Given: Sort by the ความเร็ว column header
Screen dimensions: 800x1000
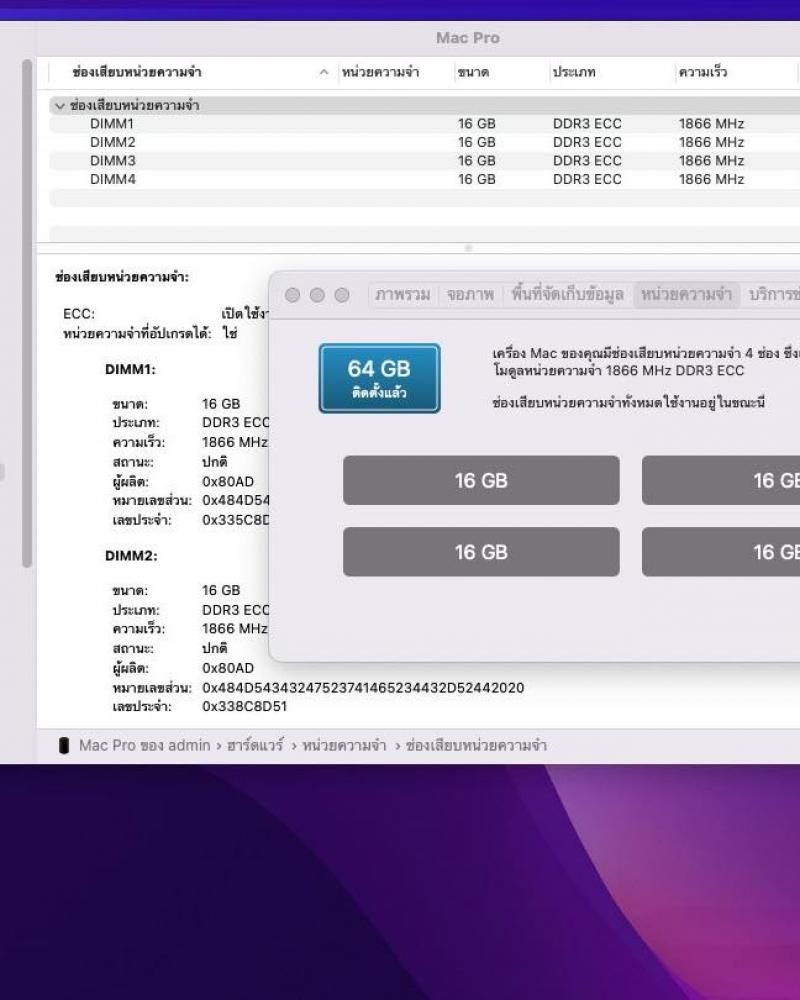Looking at the screenshot, I should pyautogui.click(x=702, y=72).
